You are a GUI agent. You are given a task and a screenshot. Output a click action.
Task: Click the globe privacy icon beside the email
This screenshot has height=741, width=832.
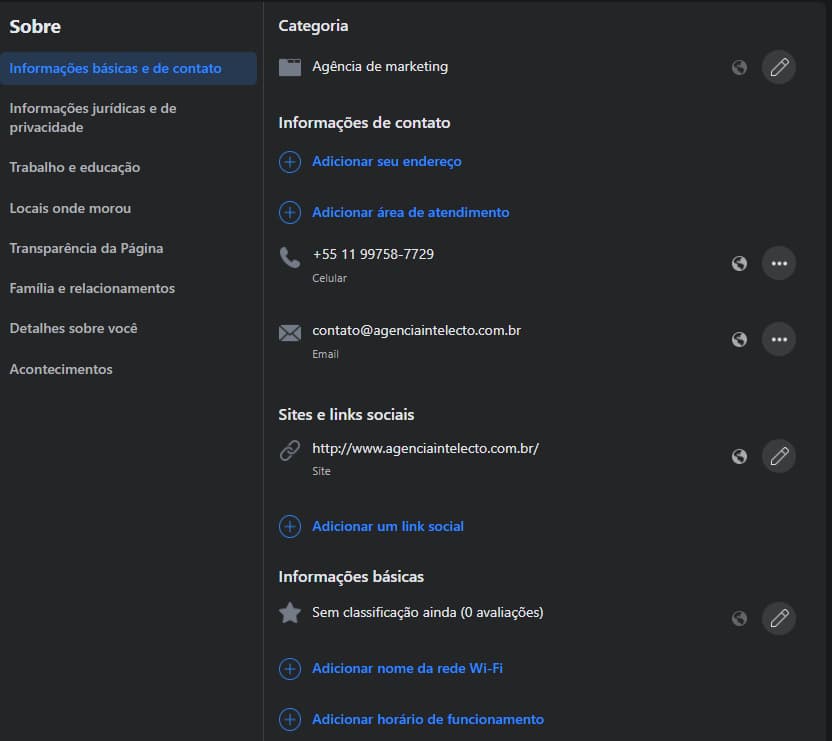(x=739, y=339)
